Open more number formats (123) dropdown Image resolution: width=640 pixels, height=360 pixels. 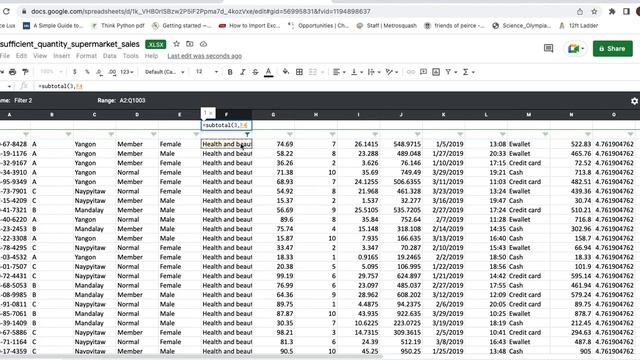pos(127,72)
